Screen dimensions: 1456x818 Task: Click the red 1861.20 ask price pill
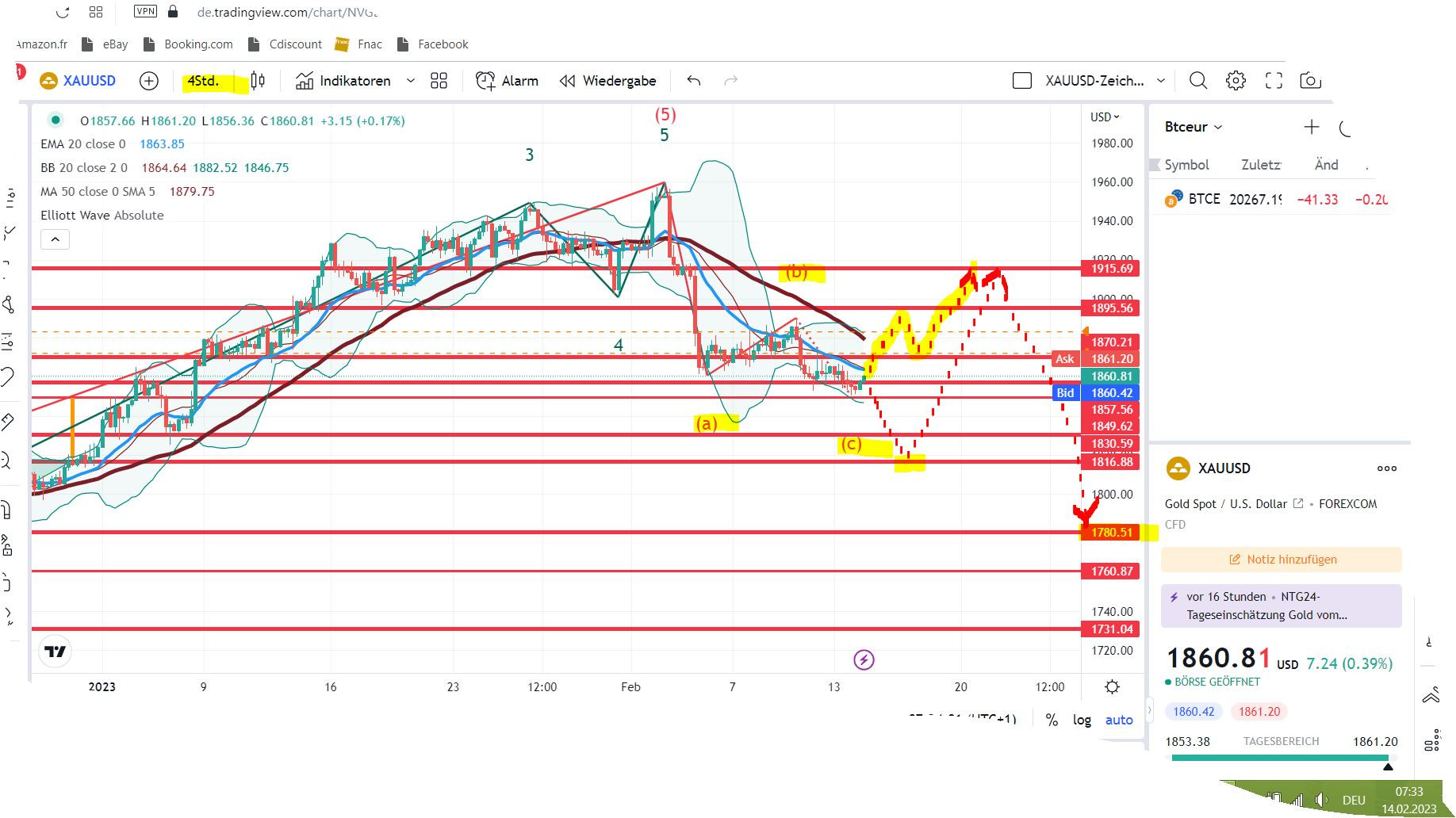point(1259,712)
